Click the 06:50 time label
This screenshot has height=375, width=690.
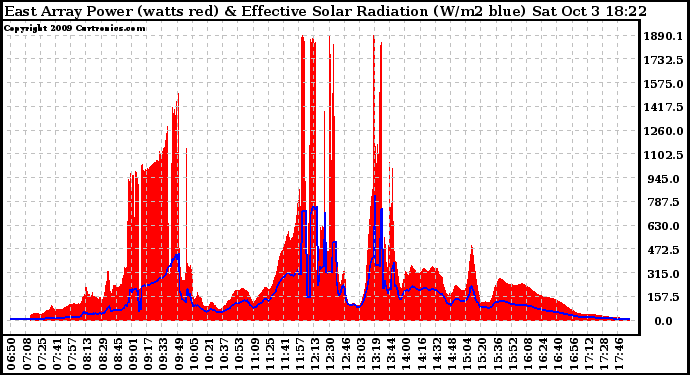tap(12, 353)
